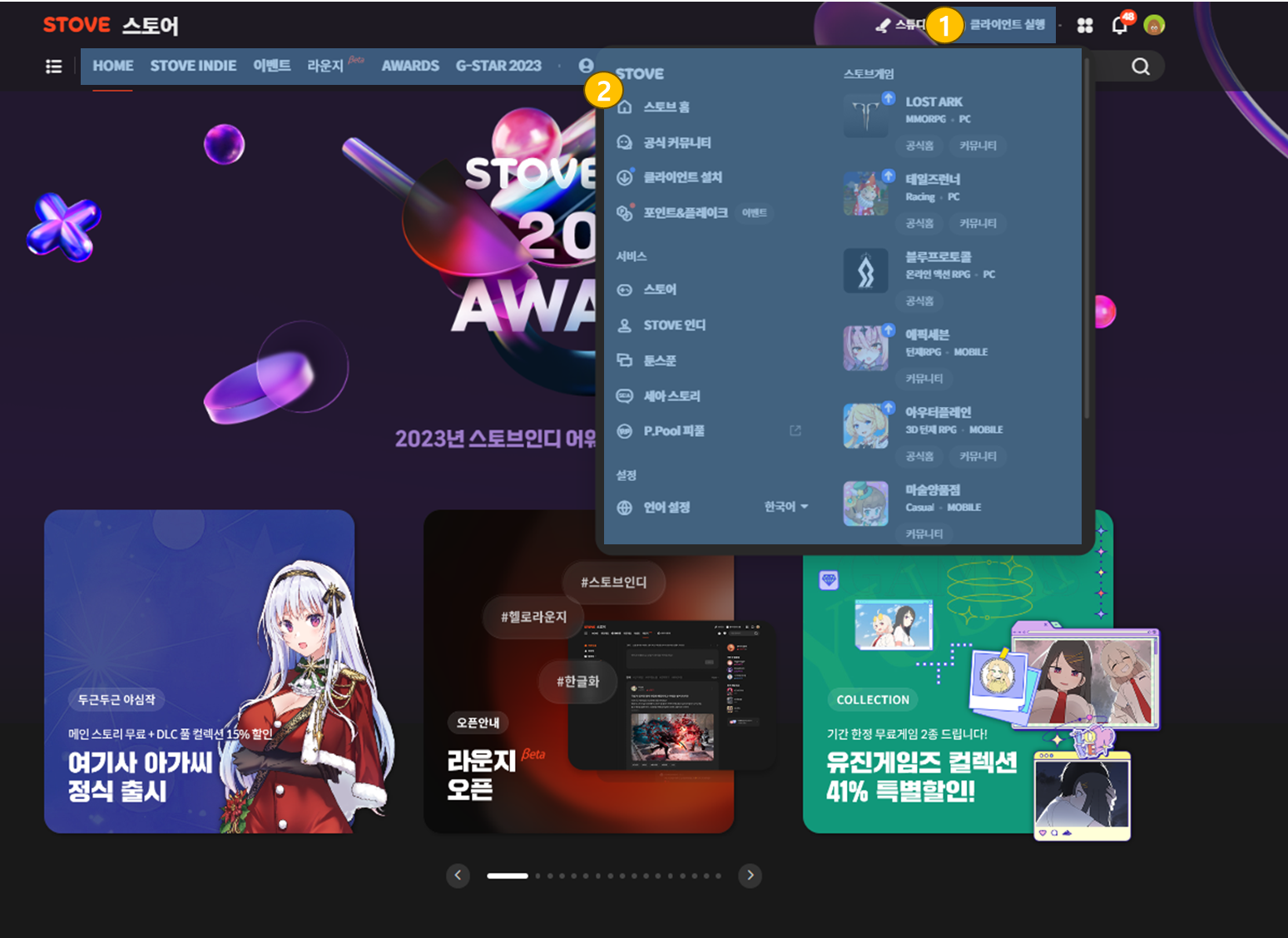This screenshot has height=938, width=1288.
Task: Click 블루프로토콜 공식홈 button
Action: coord(919,300)
